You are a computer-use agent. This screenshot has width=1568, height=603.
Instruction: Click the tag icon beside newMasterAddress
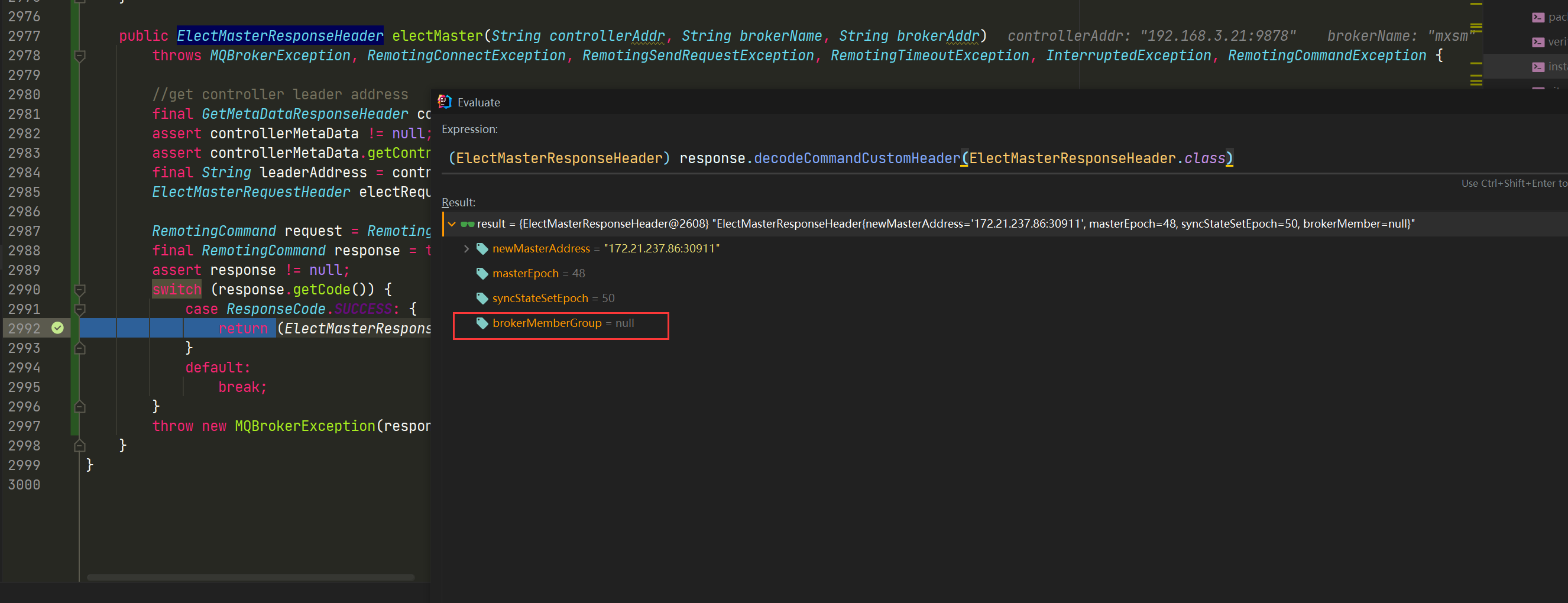pos(482,249)
